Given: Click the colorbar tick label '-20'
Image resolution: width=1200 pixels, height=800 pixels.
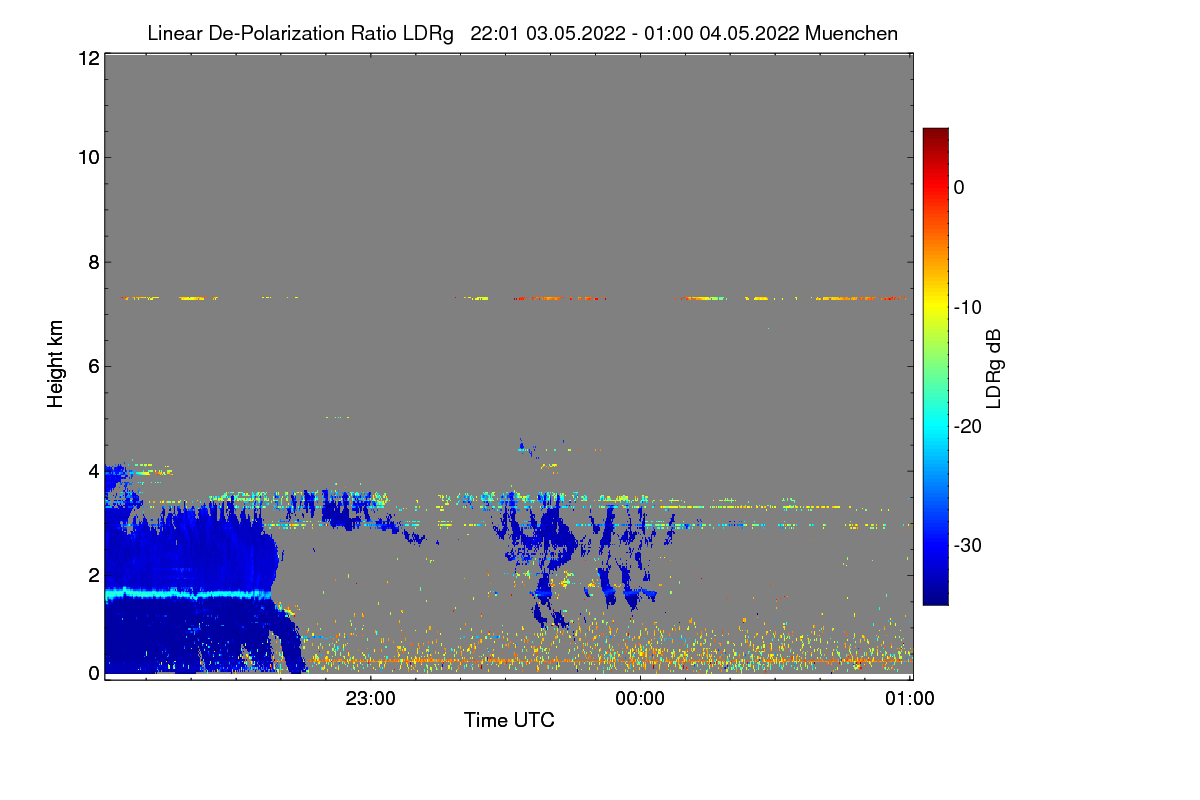Looking at the screenshot, I should point(968,426).
